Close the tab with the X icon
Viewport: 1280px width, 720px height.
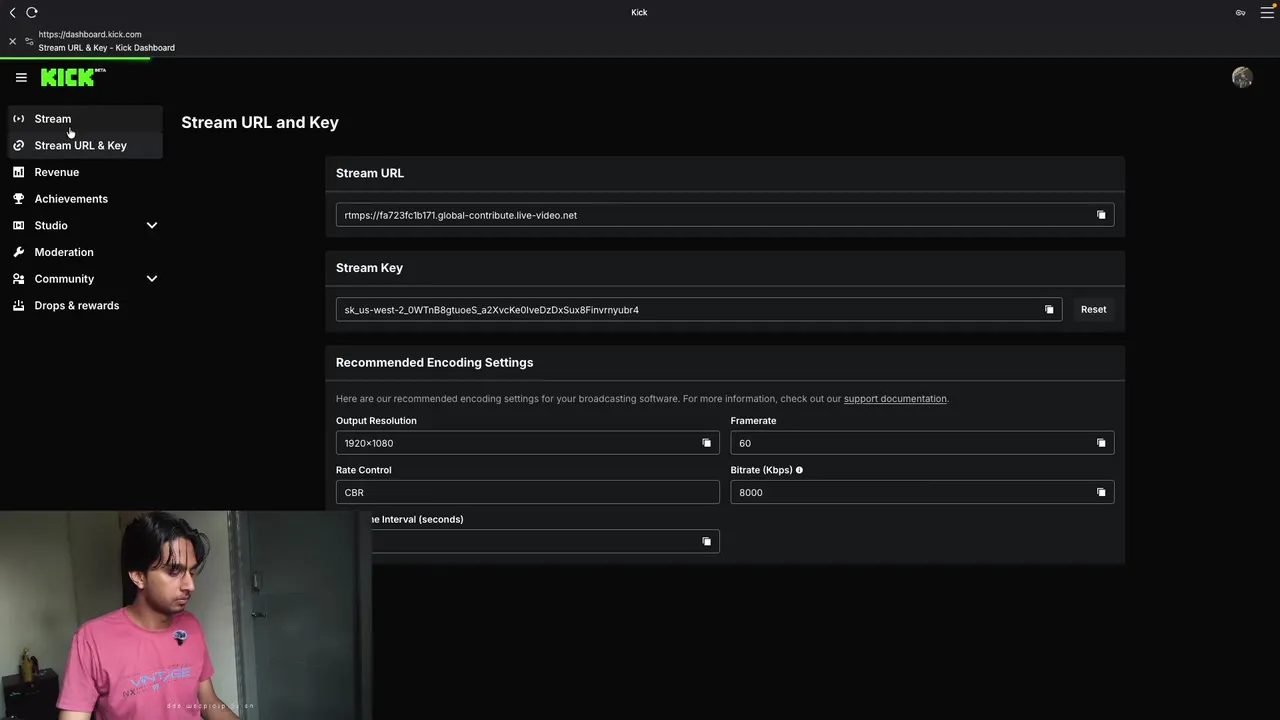(12, 41)
